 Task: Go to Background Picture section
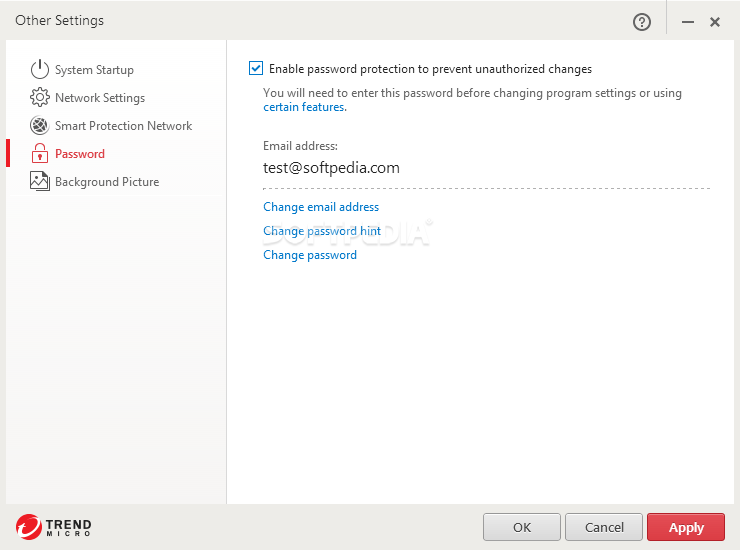(x=107, y=182)
